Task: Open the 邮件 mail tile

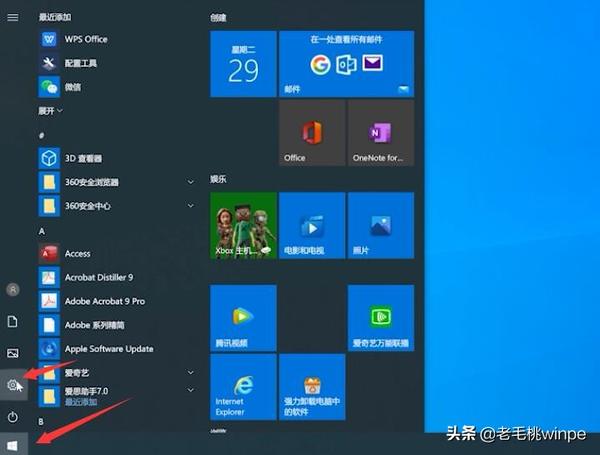Action: pyautogui.click(x=347, y=64)
